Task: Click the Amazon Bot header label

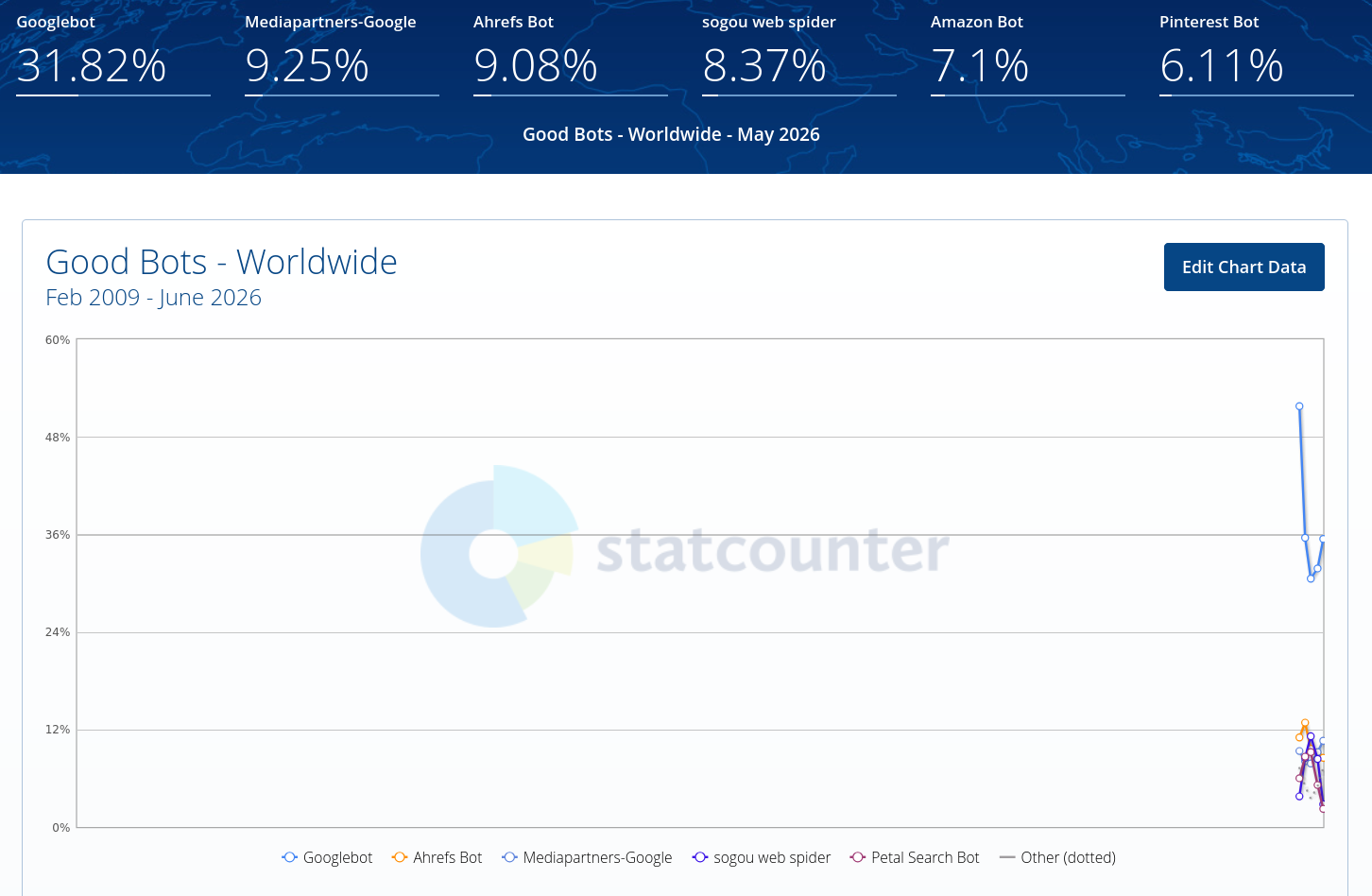Action: tap(977, 22)
